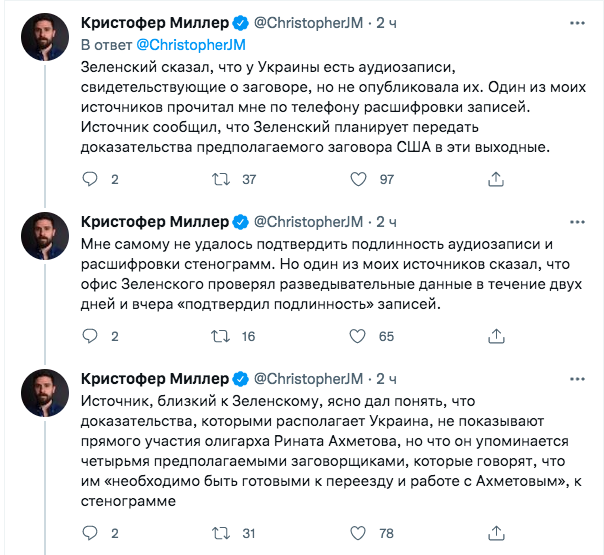Share the second tweet
The height and width of the screenshot is (555, 604).
[x=493, y=336]
